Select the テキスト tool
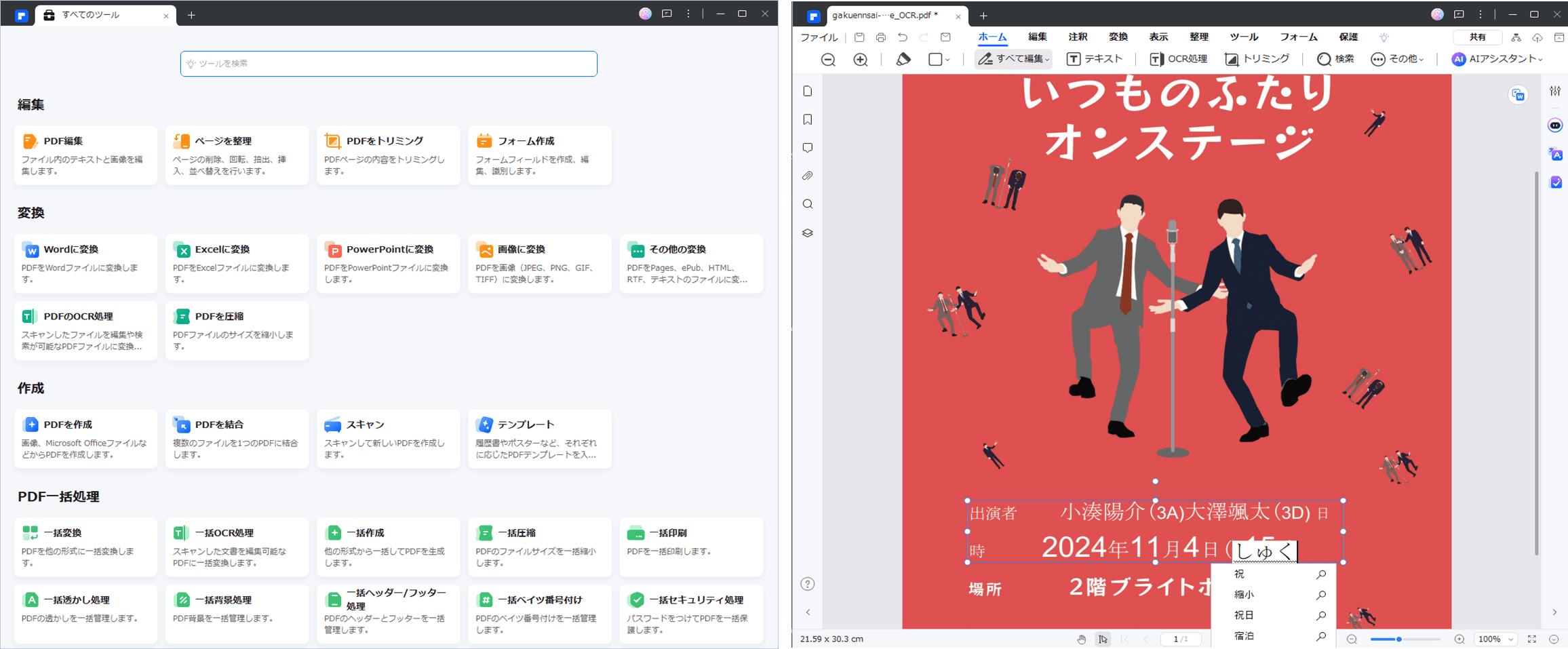 click(1095, 59)
